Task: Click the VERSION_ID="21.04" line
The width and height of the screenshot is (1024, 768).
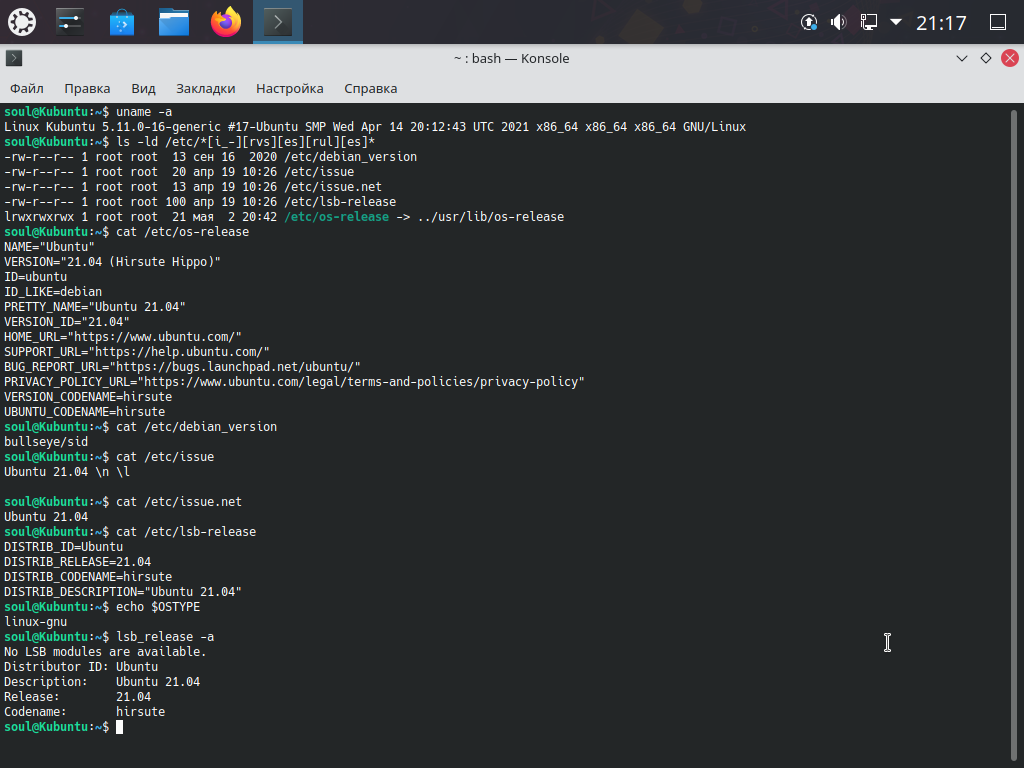Action: [67, 322]
